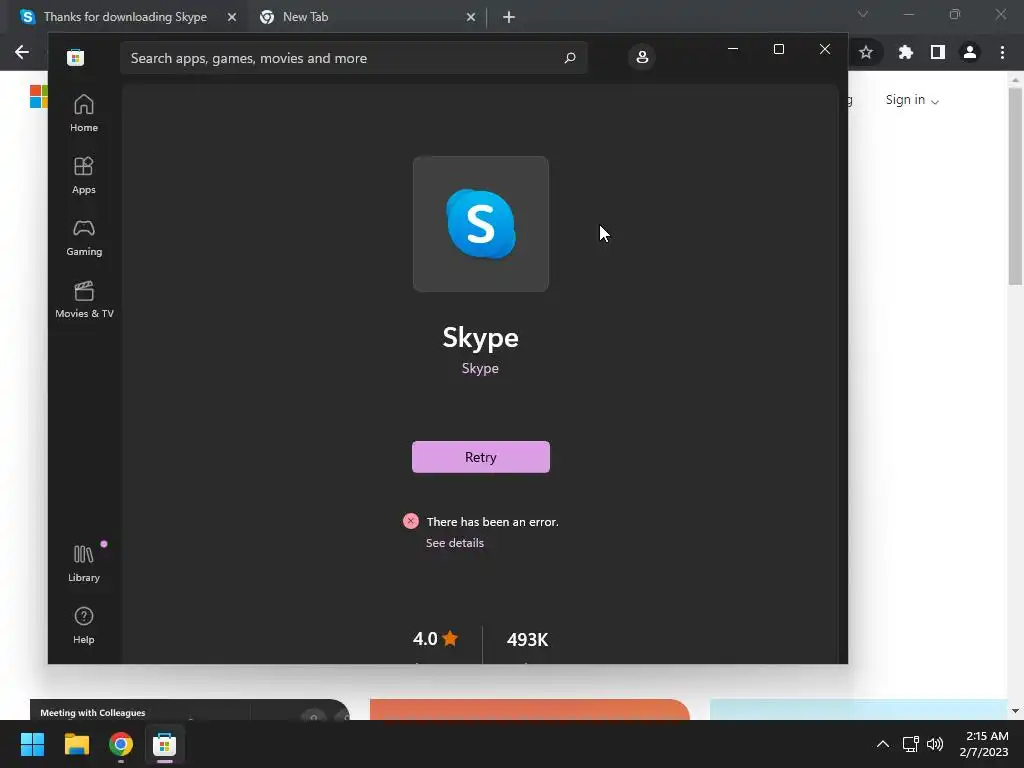Image resolution: width=1024 pixels, height=768 pixels.
Task: Minimize the Microsoft Store window
Action: click(733, 49)
